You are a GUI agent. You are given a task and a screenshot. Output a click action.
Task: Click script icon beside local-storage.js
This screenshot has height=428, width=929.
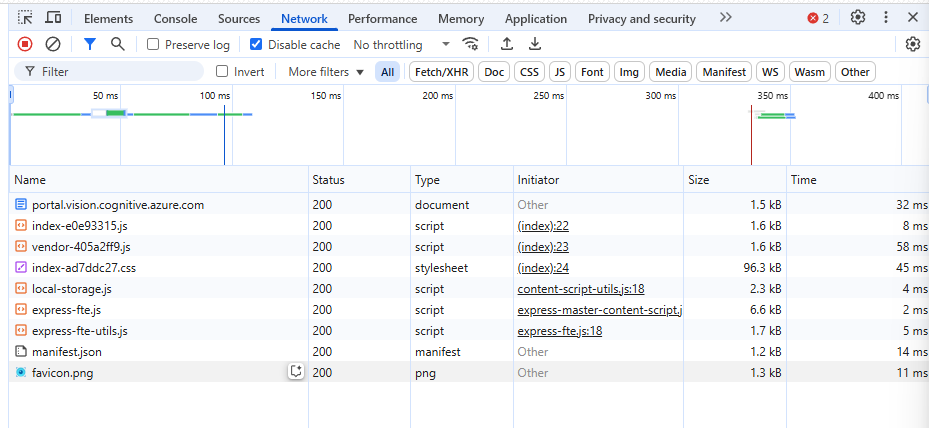click(21, 289)
